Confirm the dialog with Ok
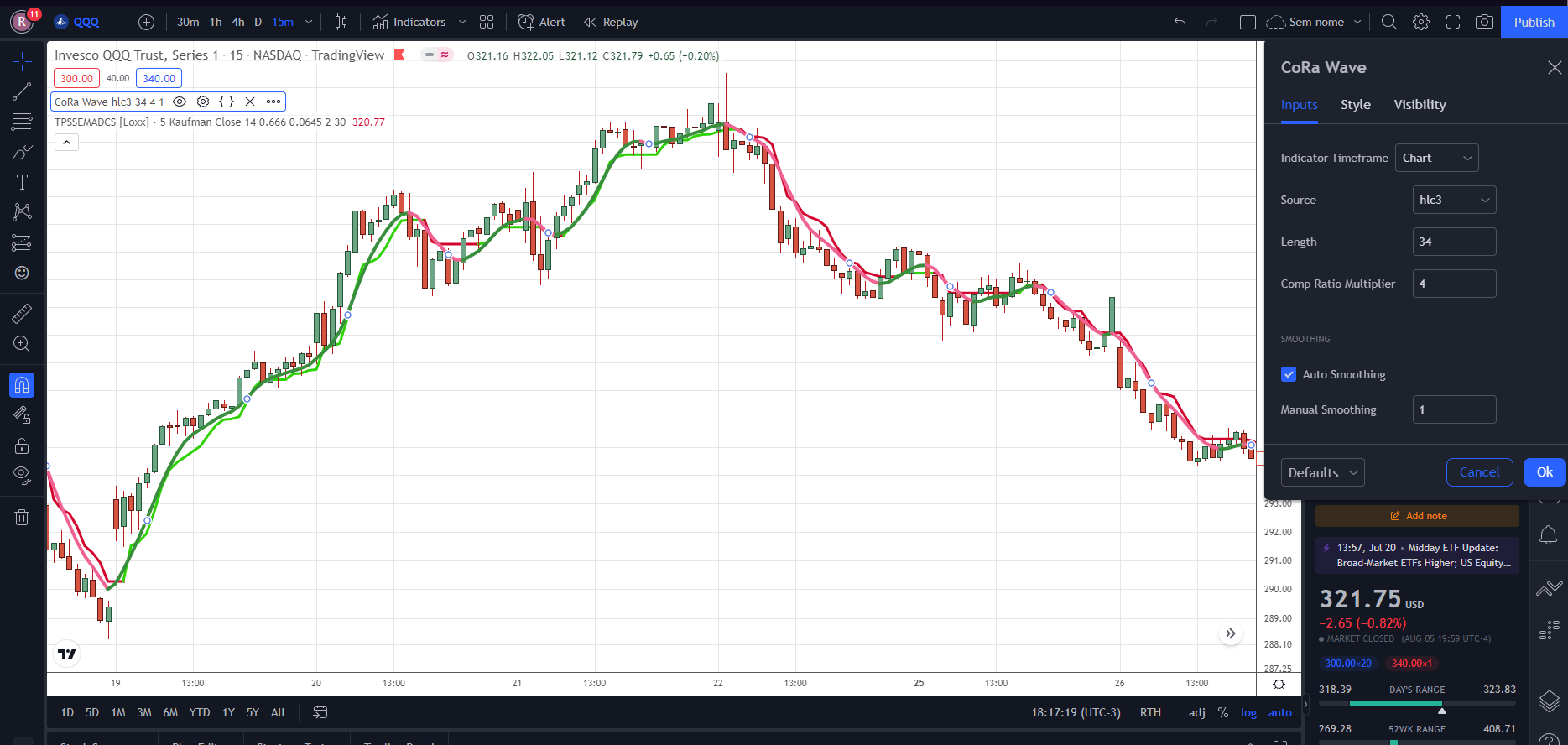 click(1545, 472)
